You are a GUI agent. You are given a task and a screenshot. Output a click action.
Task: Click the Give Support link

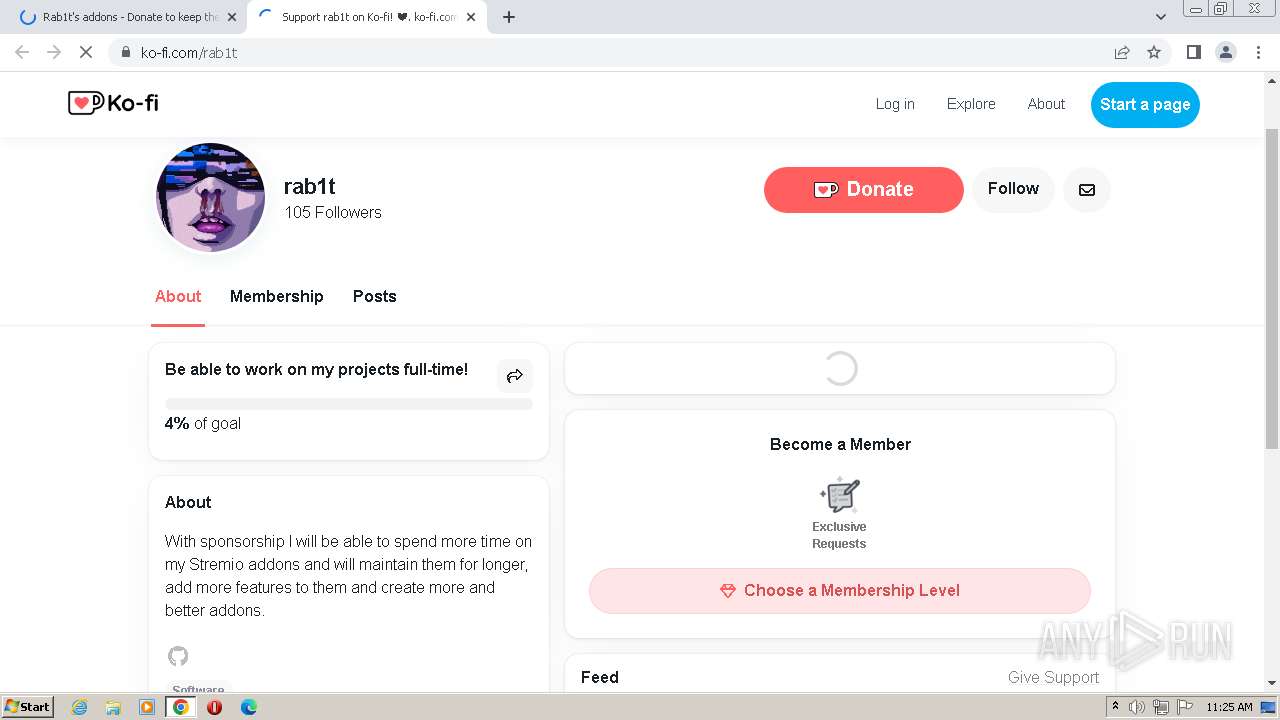pos(1053,677)
